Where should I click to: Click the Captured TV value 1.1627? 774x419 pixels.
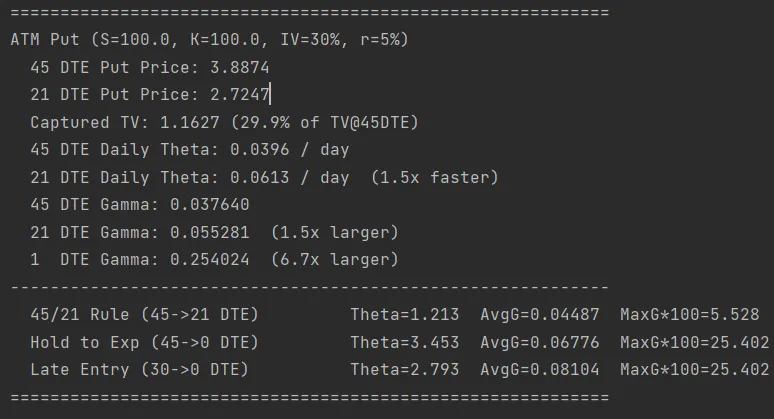[x=190, y=122]
